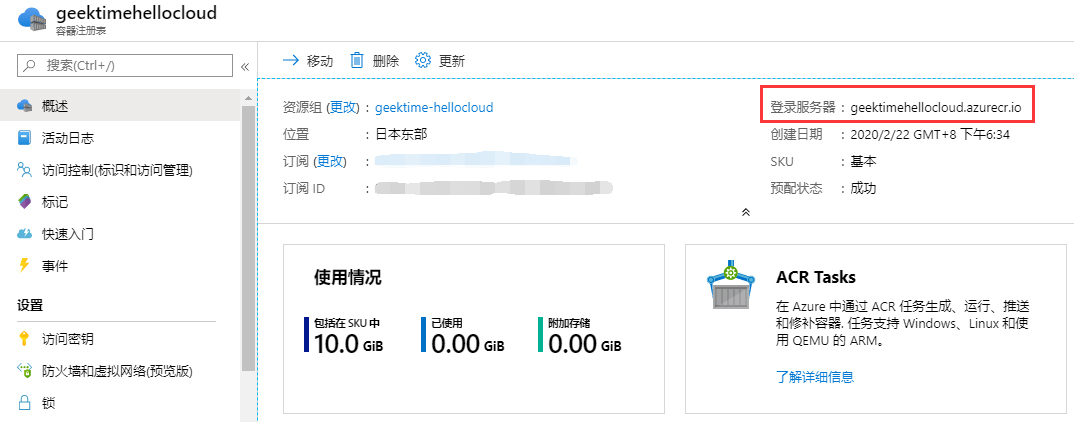Open 快速入门 quickstart cloud icon
Screen dimensions: 1074x422
[25, 234]
